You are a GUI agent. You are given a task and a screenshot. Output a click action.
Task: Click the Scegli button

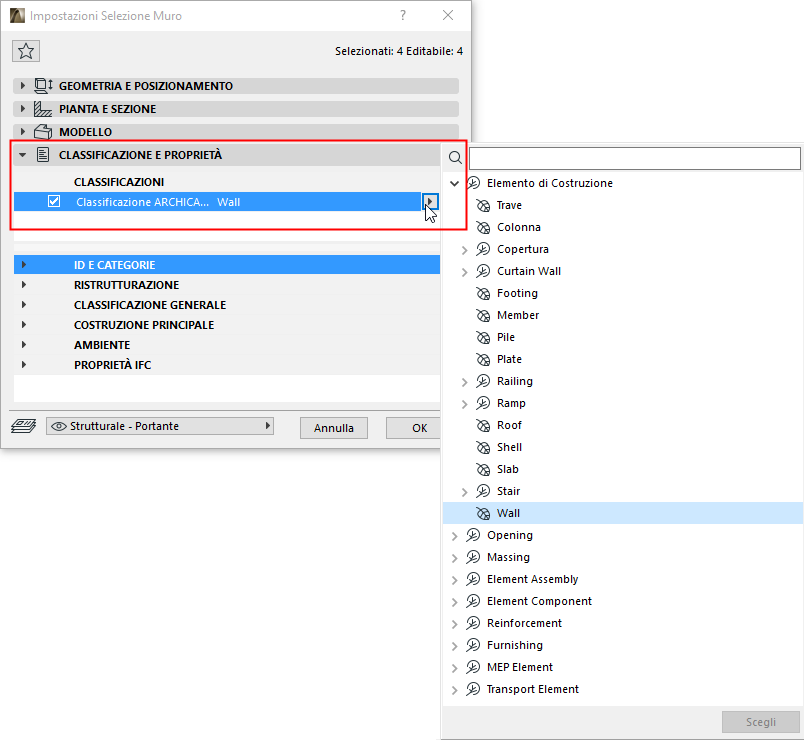point(761,722)
